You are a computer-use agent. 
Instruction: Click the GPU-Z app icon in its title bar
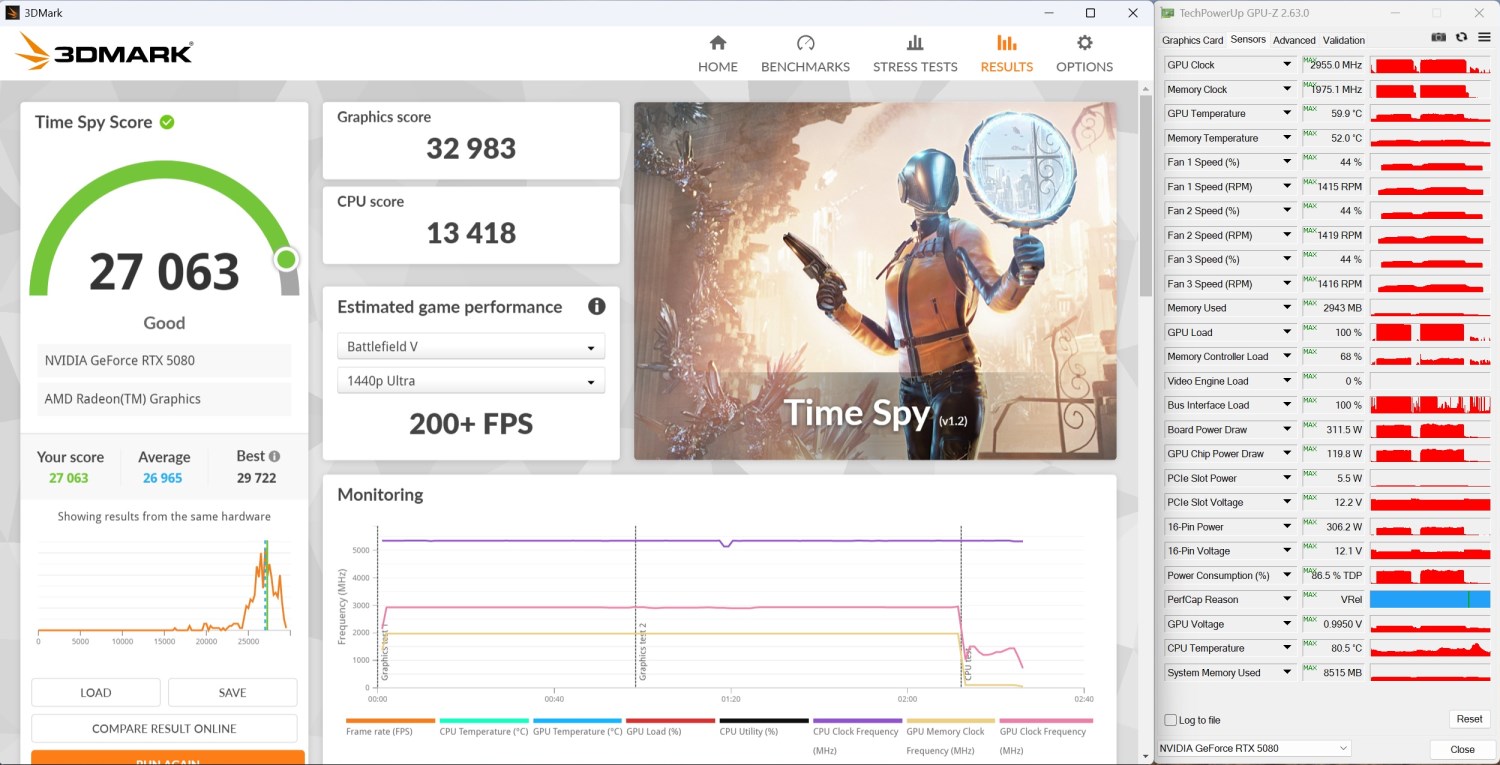1168,13
